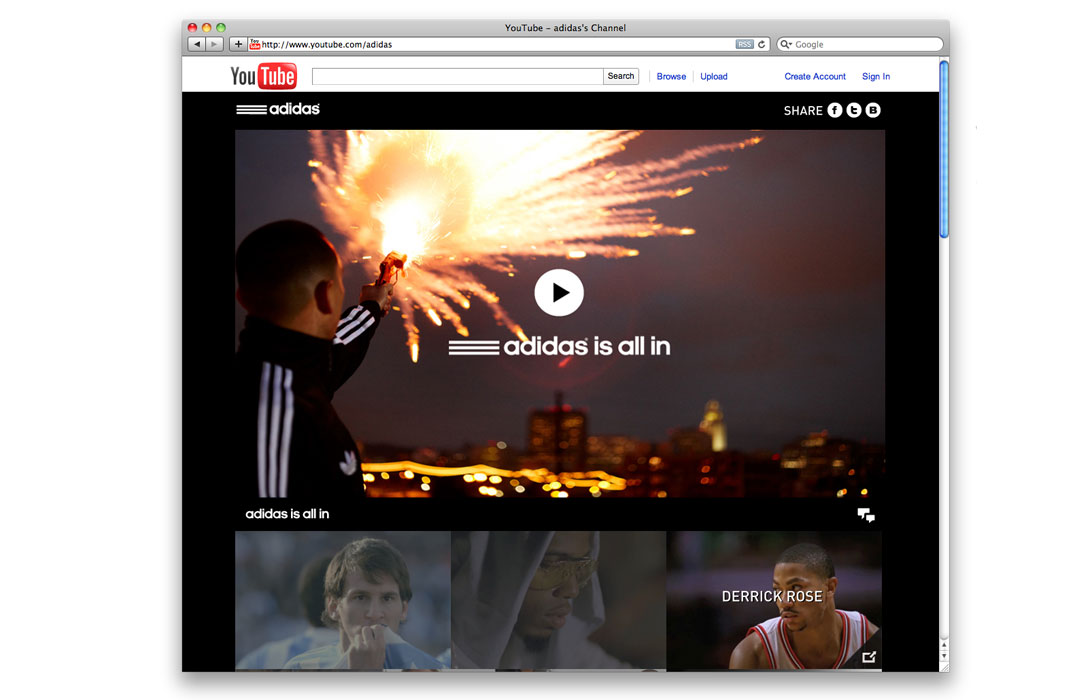Click the Create Account link
Screen dimensions: 1082x700
(815, 77)
